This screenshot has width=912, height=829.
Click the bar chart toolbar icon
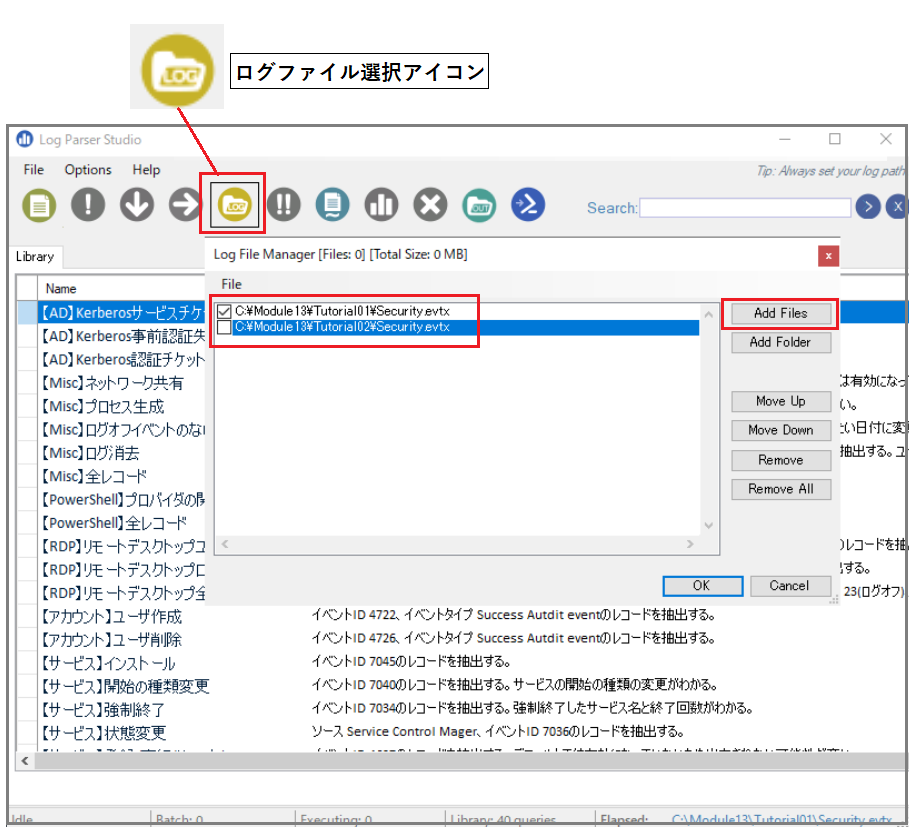click(x=381, y=205)
